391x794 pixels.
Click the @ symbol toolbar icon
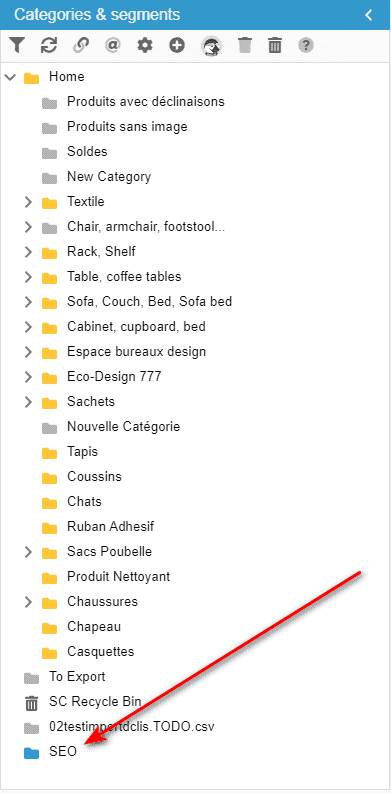(x=112, y=46)
